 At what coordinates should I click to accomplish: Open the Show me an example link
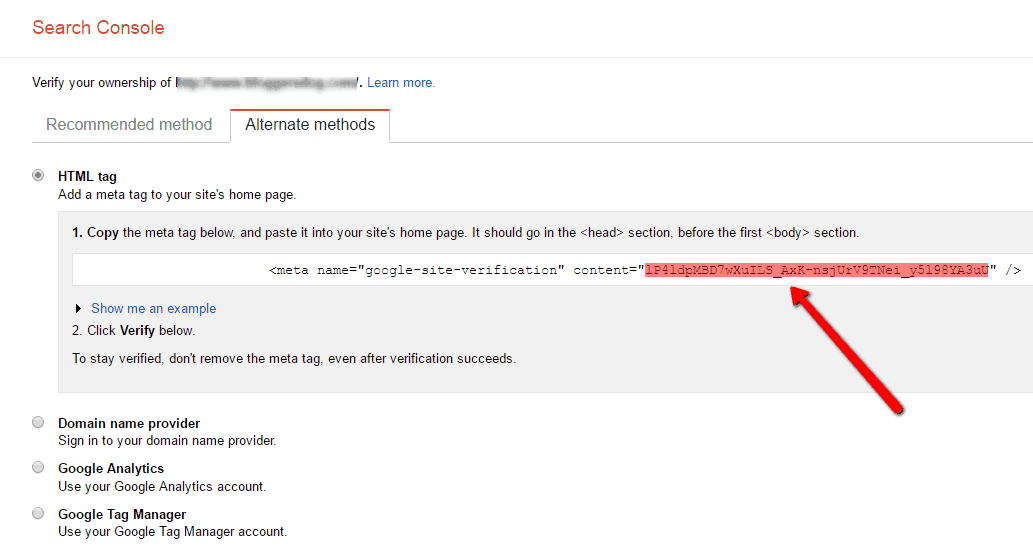point(154,308)
